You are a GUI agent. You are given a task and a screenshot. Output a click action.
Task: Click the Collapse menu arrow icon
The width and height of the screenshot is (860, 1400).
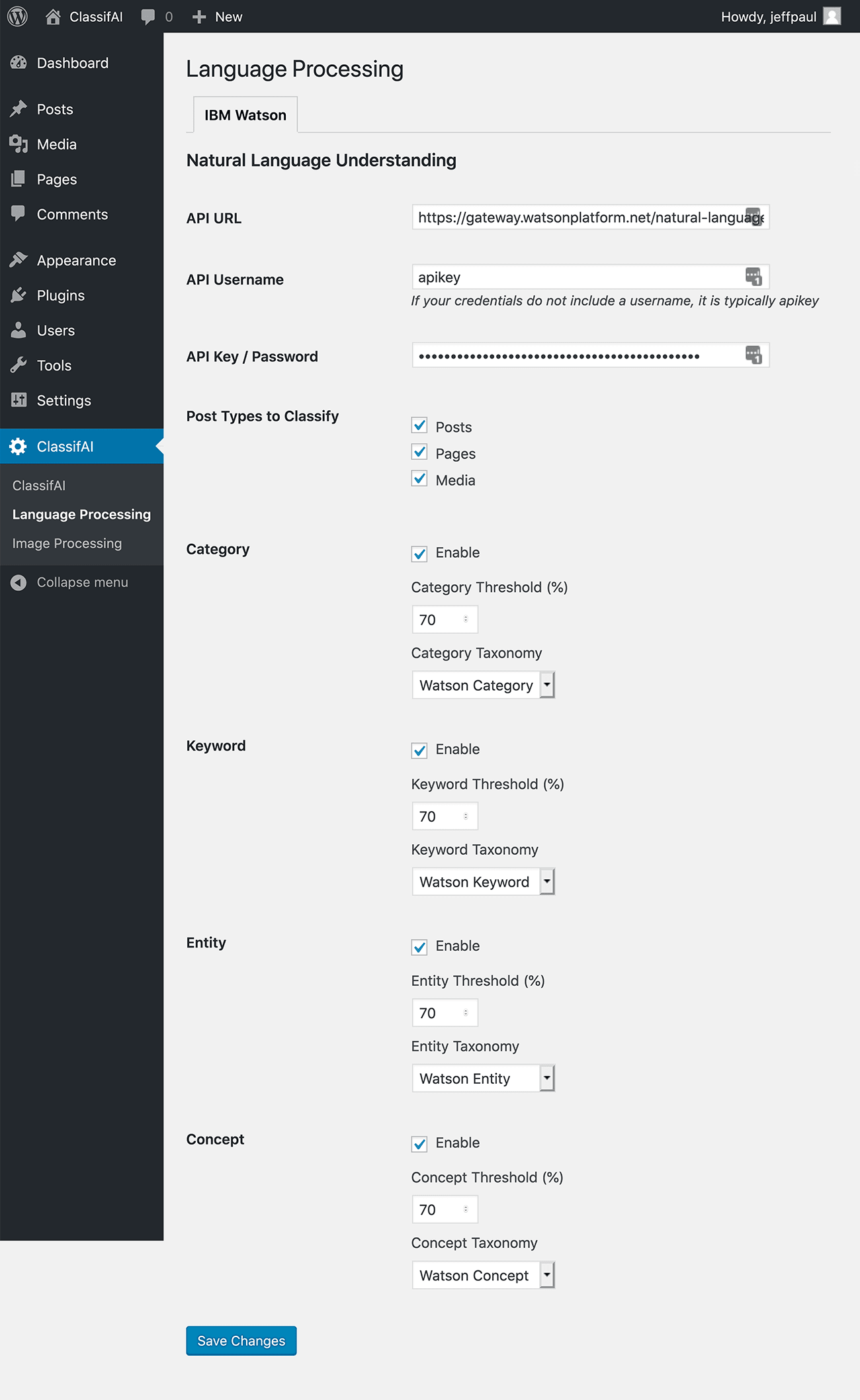tap(19, 582)
